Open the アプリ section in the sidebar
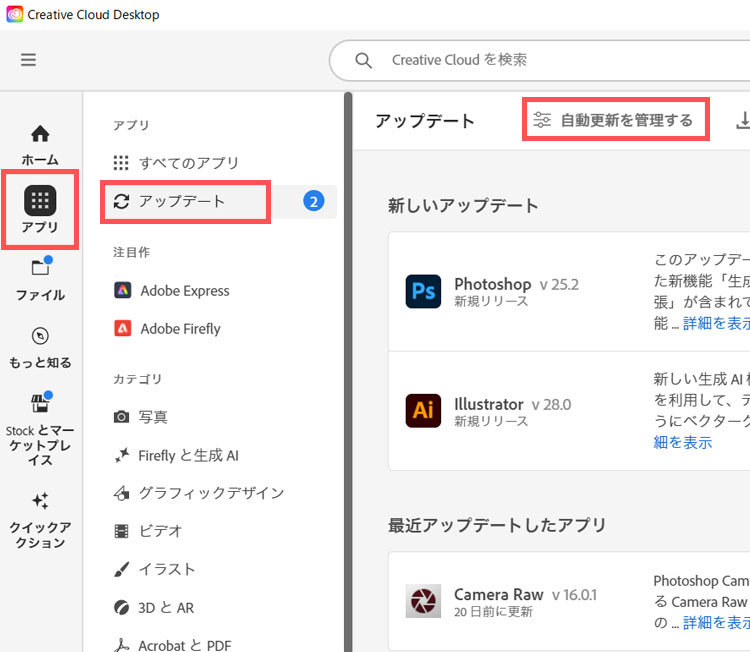The height and width of the screenshot is (652, 750). [x=40, y=209]
